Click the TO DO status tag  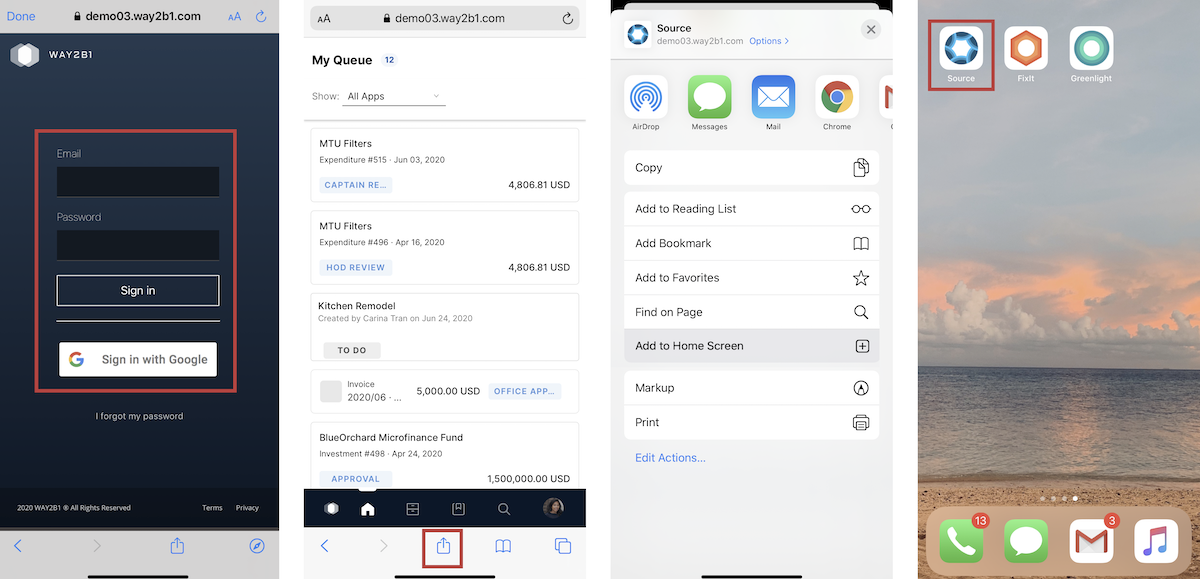pos(352,351)
